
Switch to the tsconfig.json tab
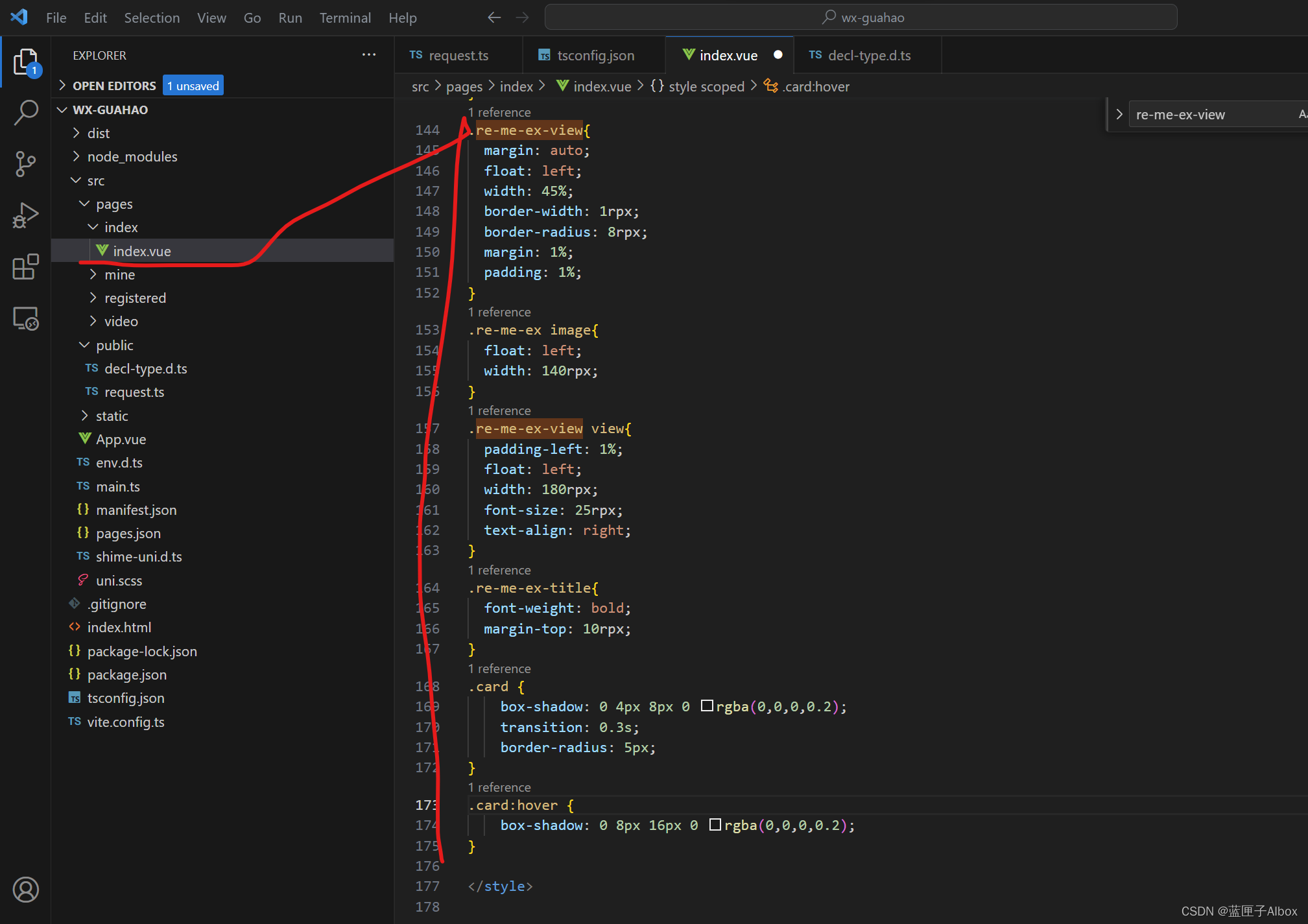pyautogui.click(x=595, y=56)
